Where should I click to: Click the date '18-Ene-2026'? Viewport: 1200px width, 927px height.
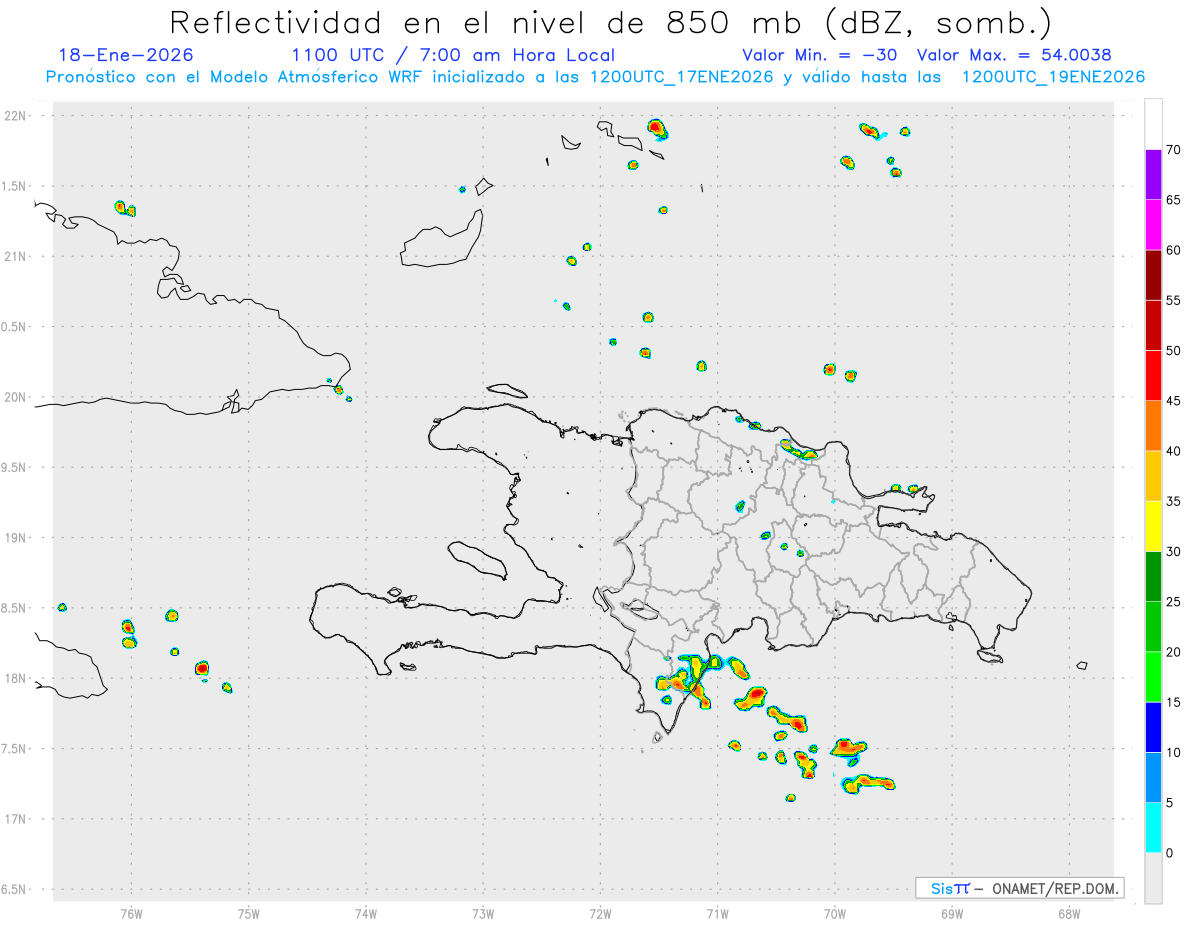point(126,55)
